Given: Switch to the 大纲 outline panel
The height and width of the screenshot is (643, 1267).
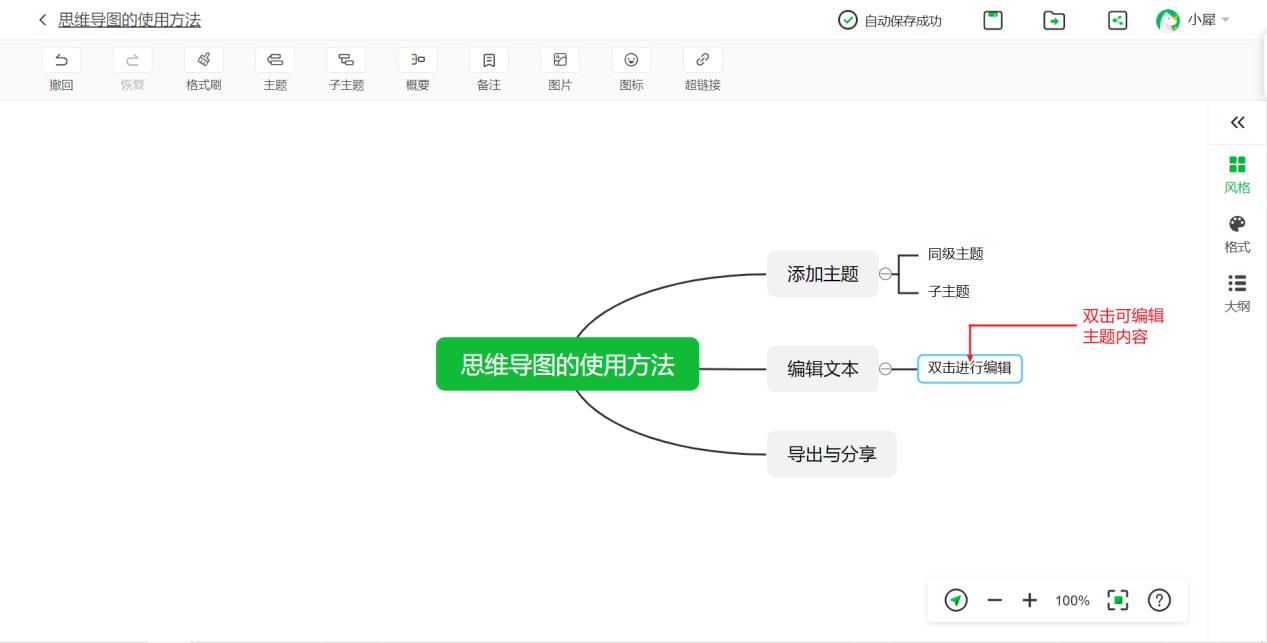Looking at the screenshot, I should click(x=1237, y=292).
